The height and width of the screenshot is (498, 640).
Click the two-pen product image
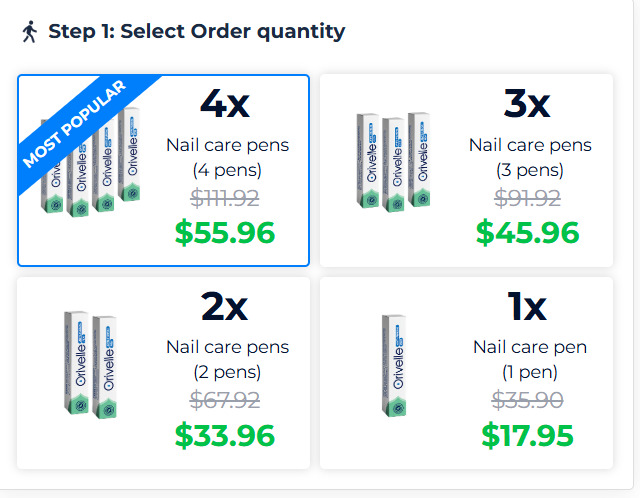click(86, 365)
